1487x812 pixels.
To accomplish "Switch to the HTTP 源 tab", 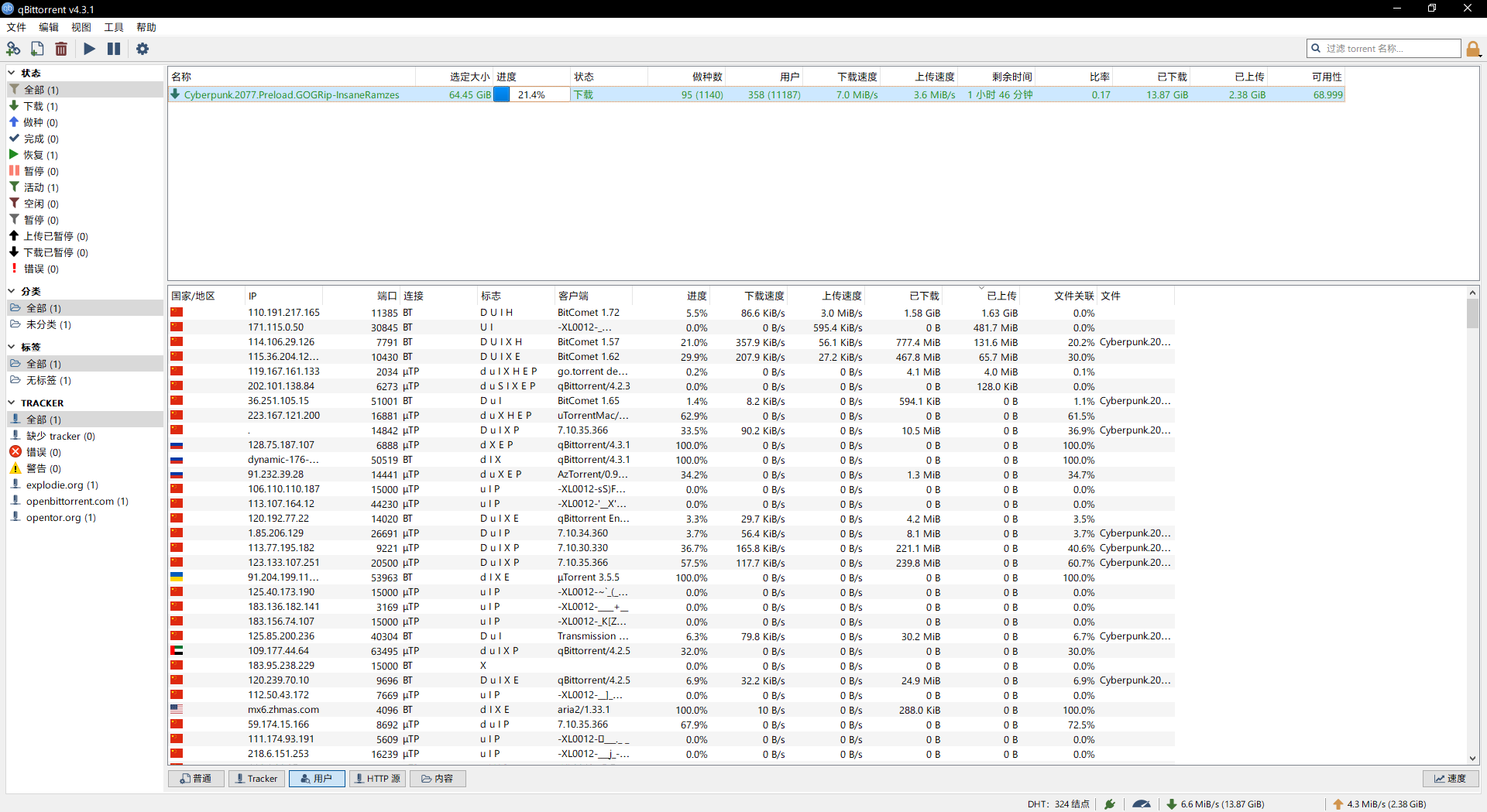I will (x=377, y=779).
